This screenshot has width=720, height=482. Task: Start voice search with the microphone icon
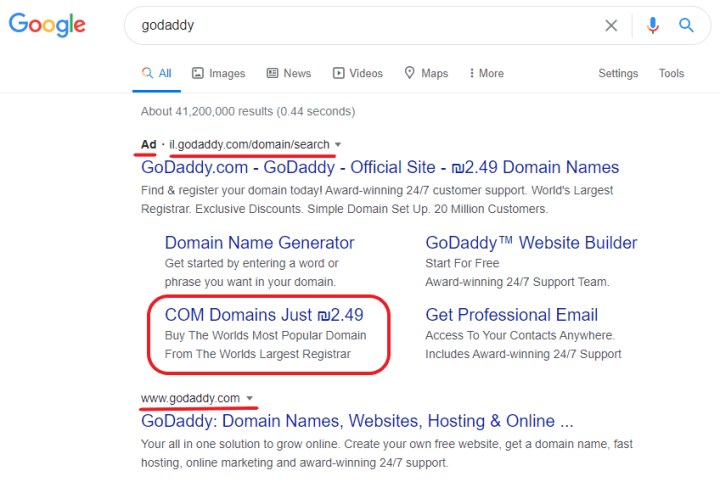(x=652, y=25)
